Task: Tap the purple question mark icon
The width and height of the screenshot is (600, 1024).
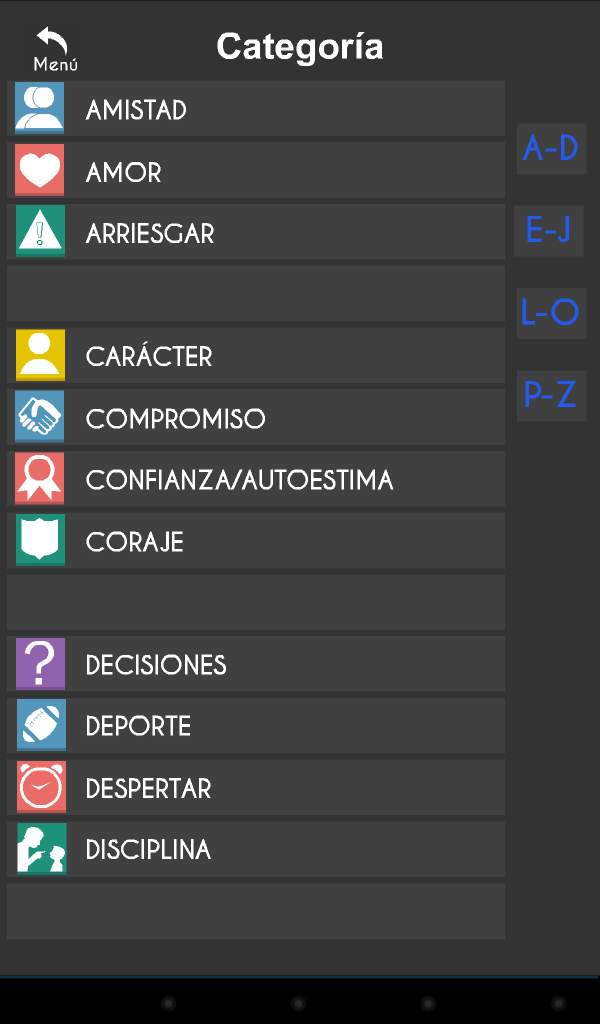Action: click(40, 664)
